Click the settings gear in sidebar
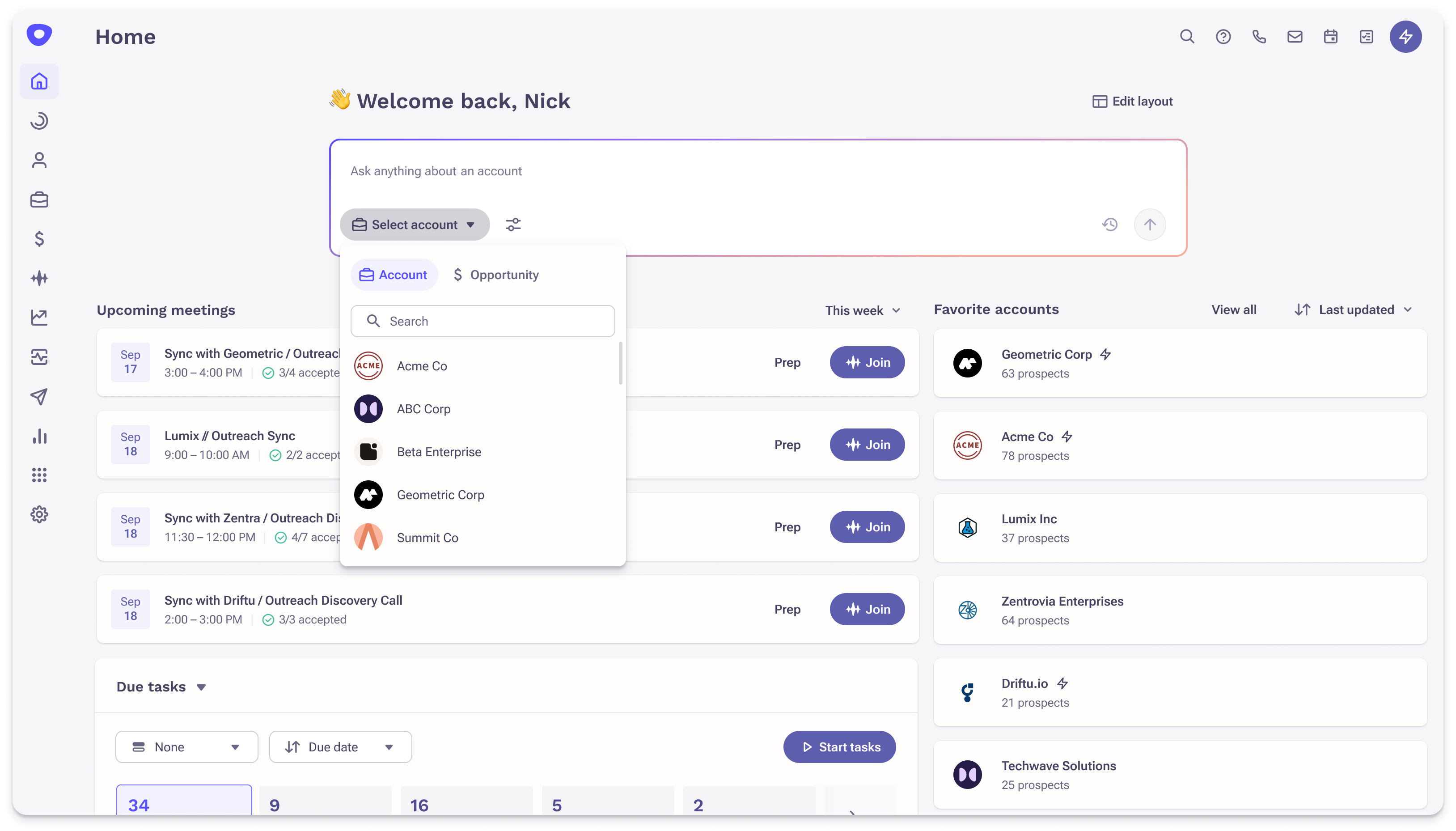The height and width of the screenshot is (831, 1456). pos(39,514)
